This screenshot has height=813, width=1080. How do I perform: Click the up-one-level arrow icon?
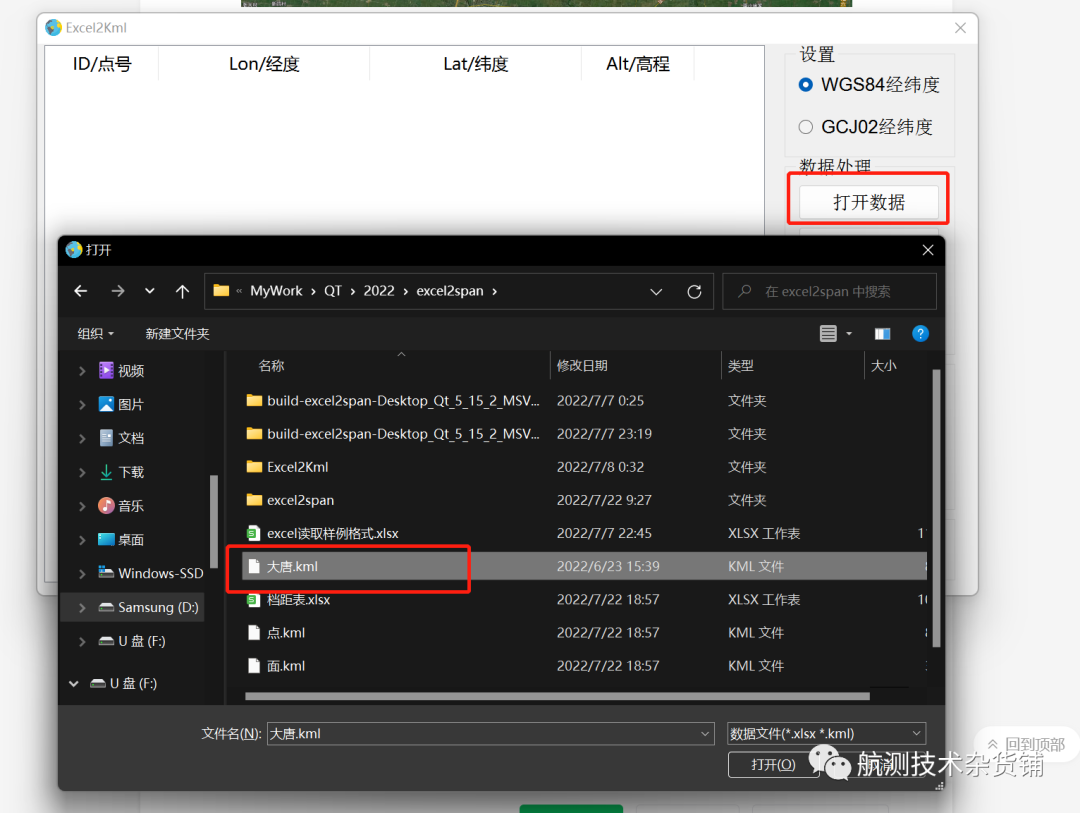coord(182,291)
